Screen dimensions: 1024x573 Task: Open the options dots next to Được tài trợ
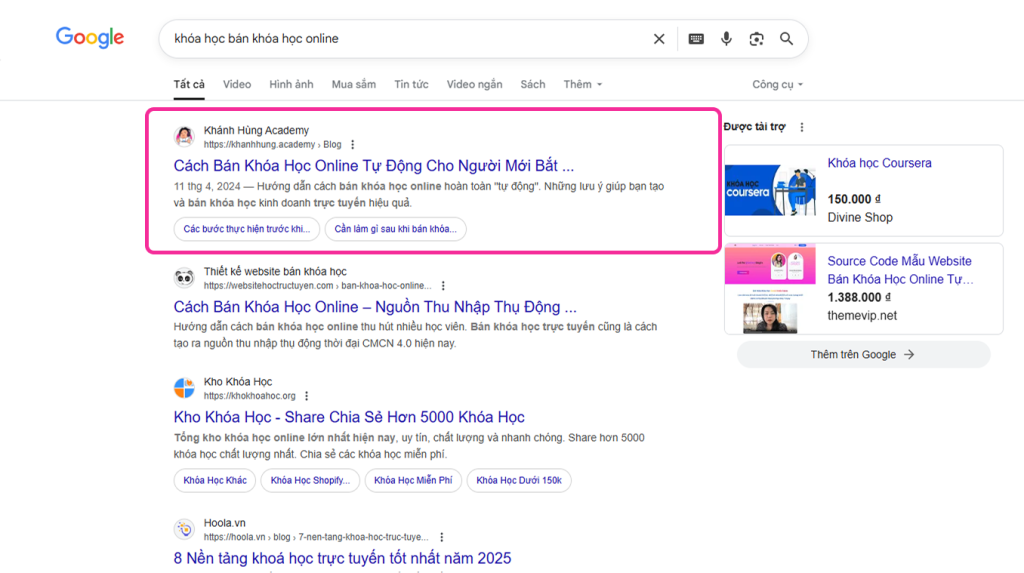802,127
